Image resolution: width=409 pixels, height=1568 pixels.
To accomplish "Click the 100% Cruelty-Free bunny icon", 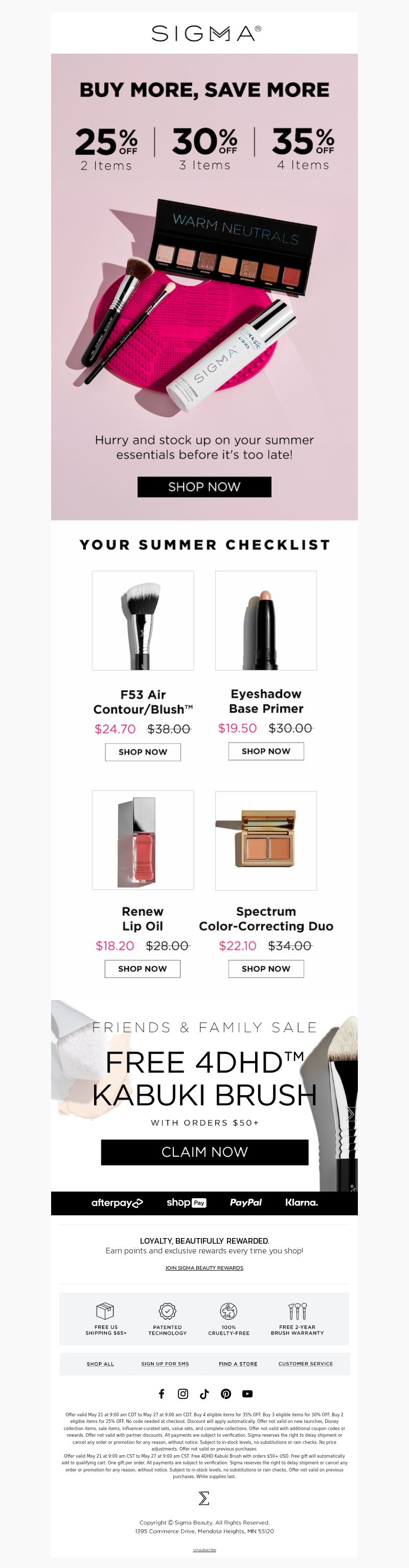I will 229,1310.
